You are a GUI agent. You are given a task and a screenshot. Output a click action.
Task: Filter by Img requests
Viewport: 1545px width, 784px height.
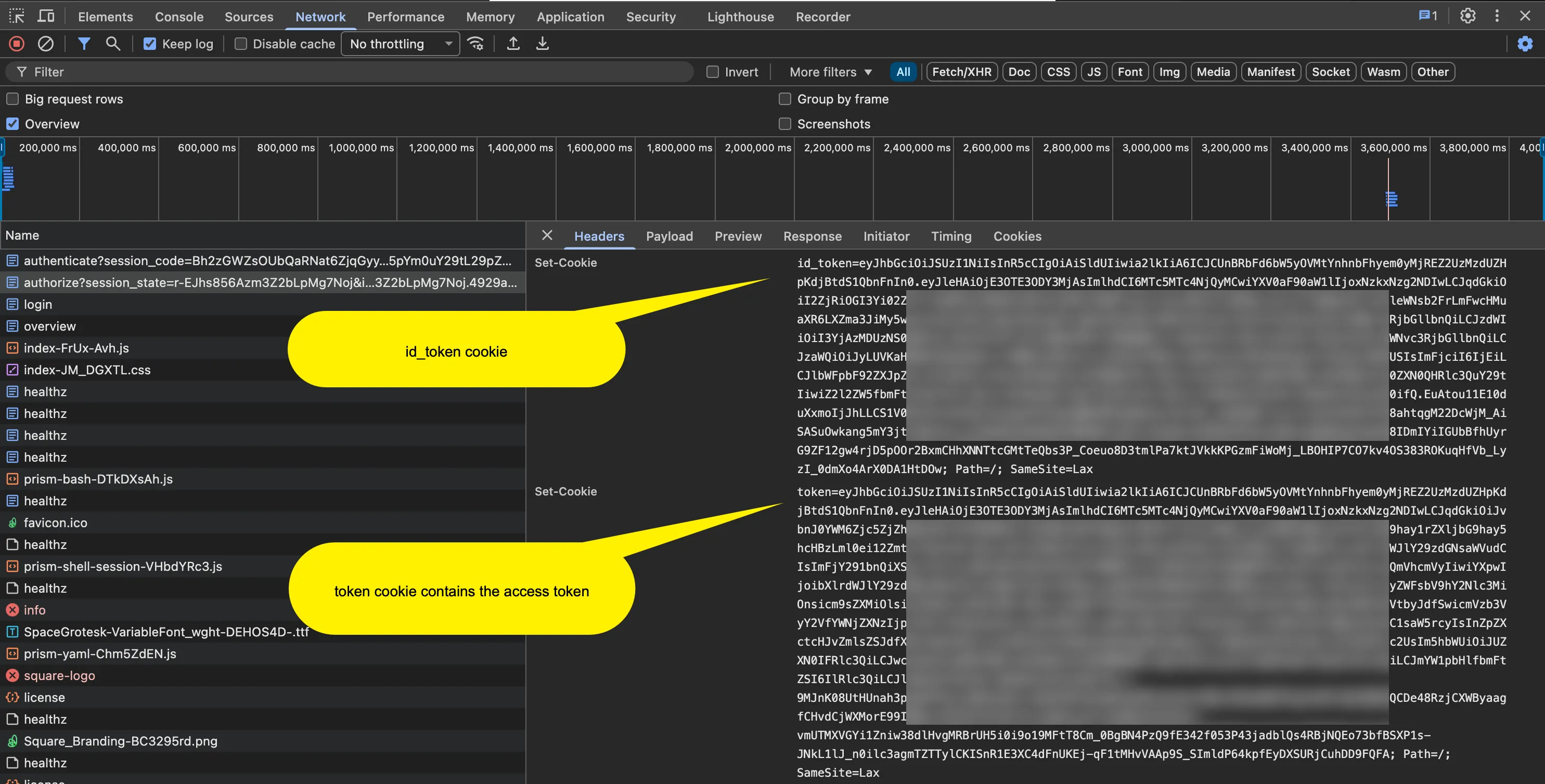click(x=1169, y=72)
